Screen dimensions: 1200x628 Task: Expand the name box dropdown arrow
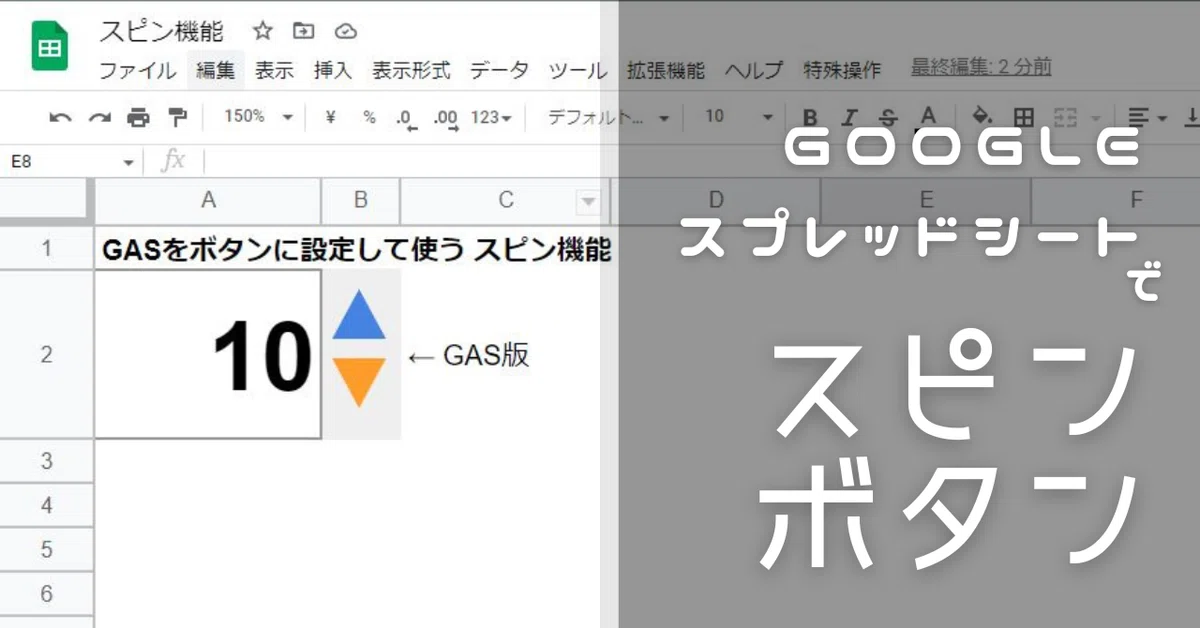(x=128, y=162)
